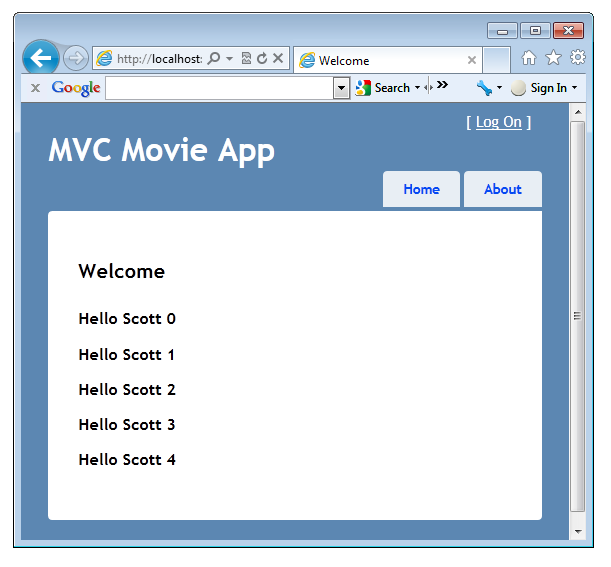The width and height of the screenshot is (611, 567).
Task: Open Favorites with the star icon
Action: pyautogui.click(x=553, y=58)
